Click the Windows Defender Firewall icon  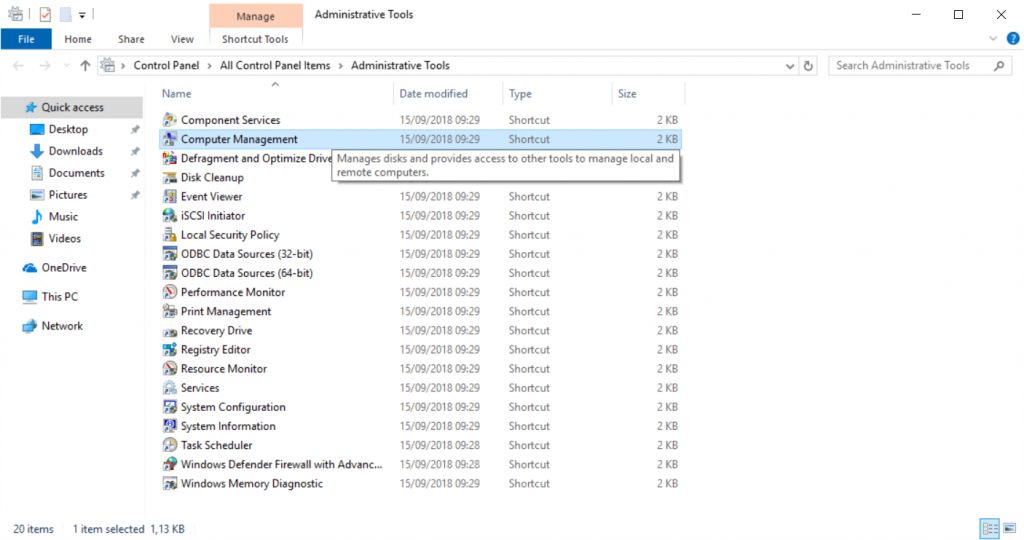click(170, 464)
